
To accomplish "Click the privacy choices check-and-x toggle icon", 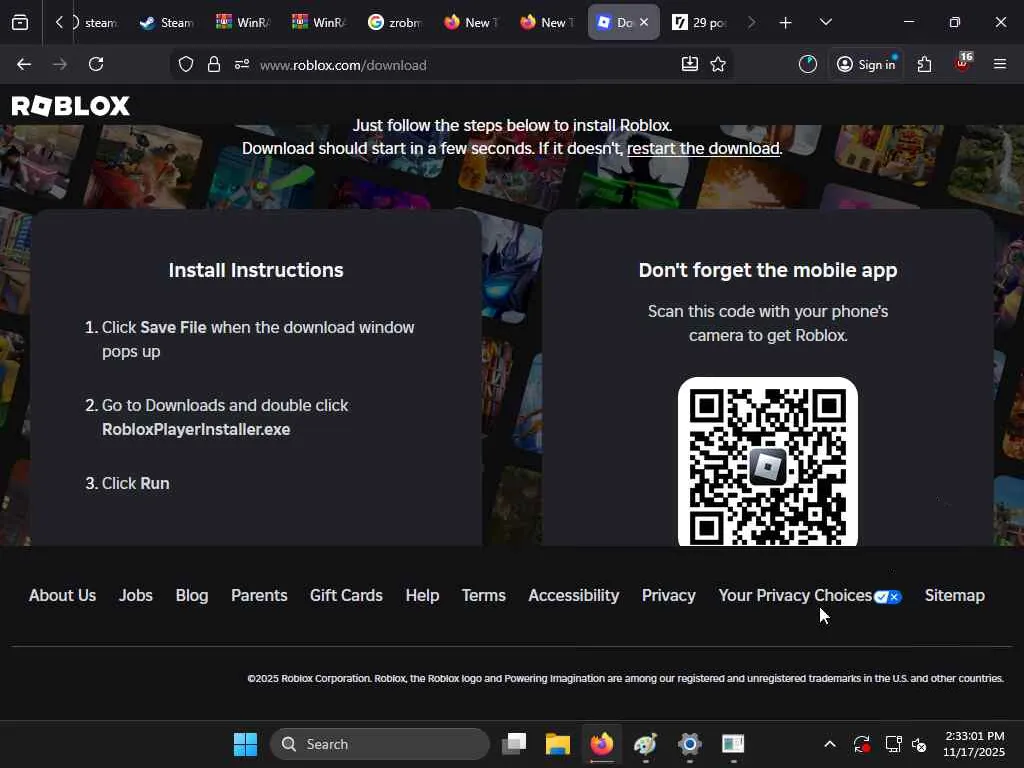I will click(888, 597).
